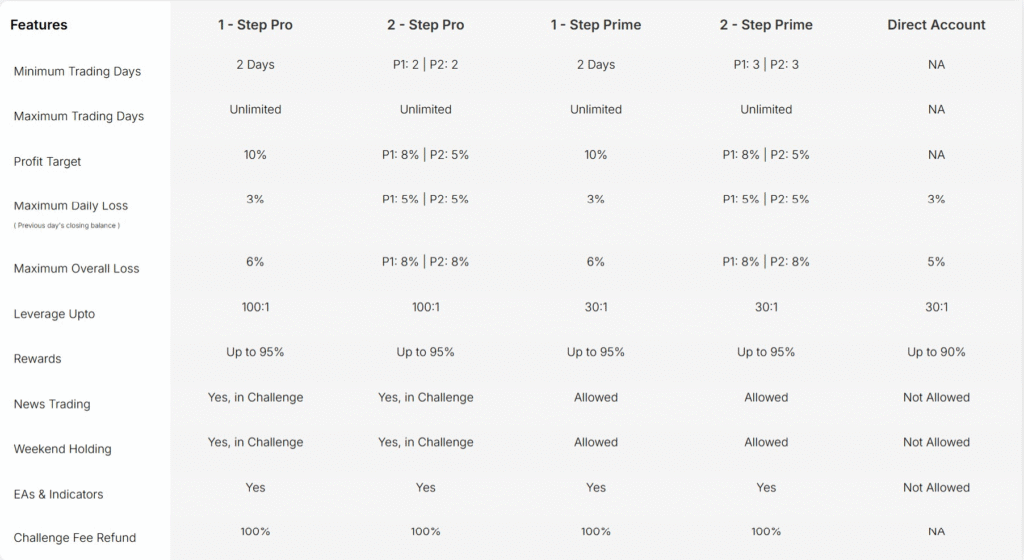This screenshot has height=560, width=1024.
Task: Click the Leverage Upto row label
Action: tap(54, 314)
